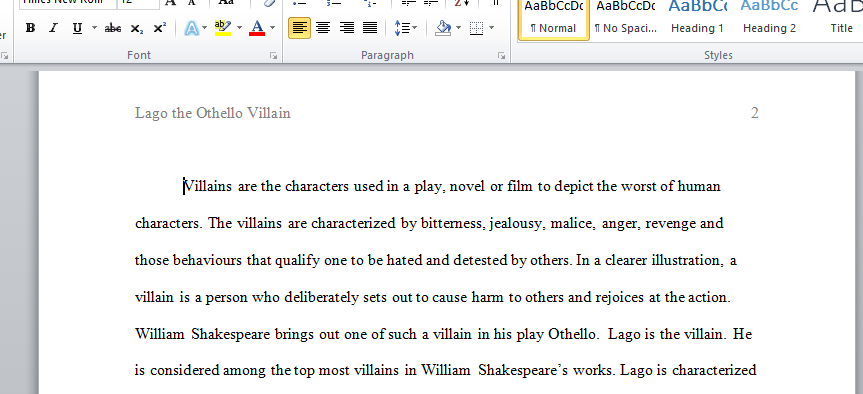Open highlight color dropdown arrow
The width and height of the screenshot is (863, 394).
pyautogui.click(x=239, y=28)
